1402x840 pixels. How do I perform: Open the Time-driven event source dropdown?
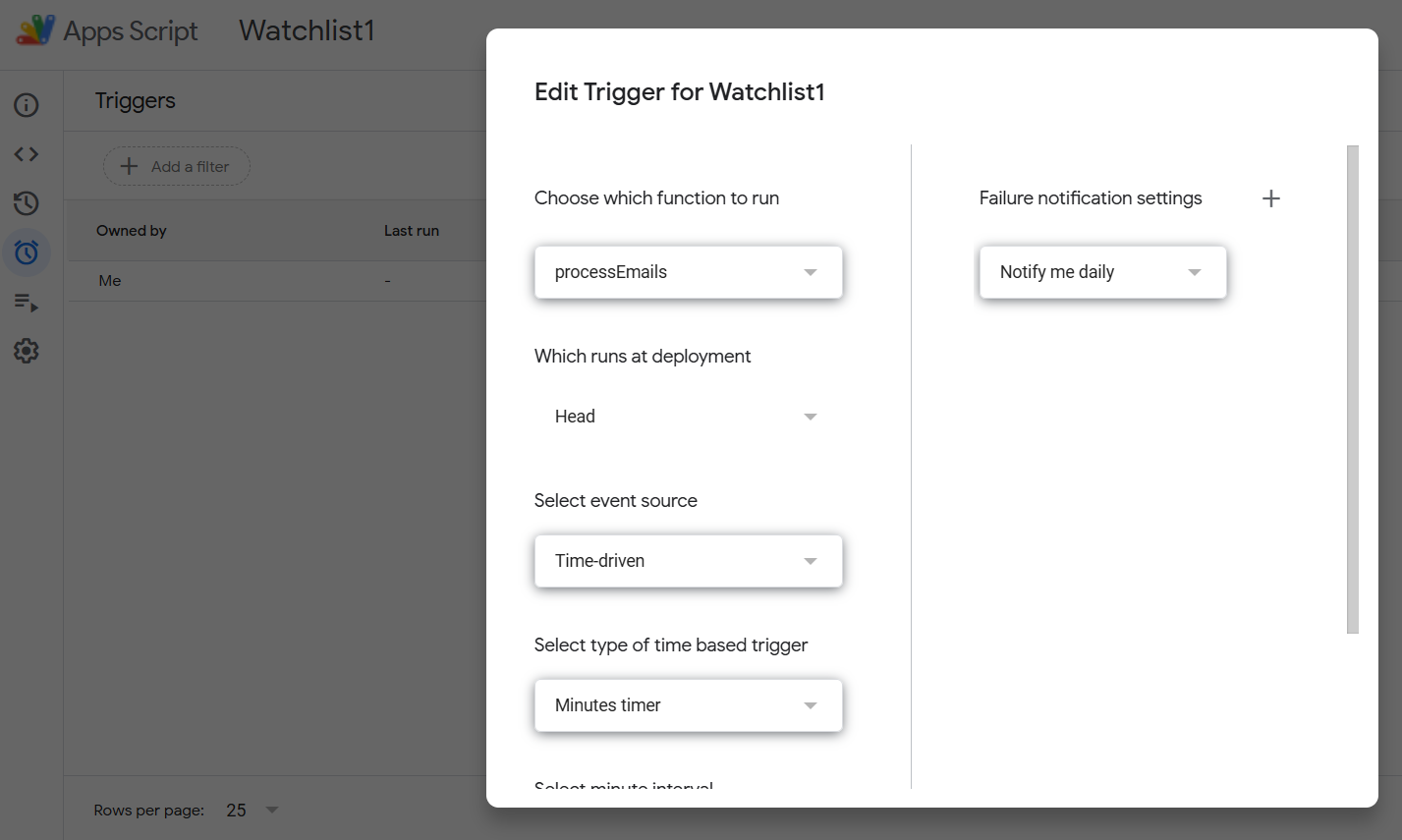pos(688,561)
